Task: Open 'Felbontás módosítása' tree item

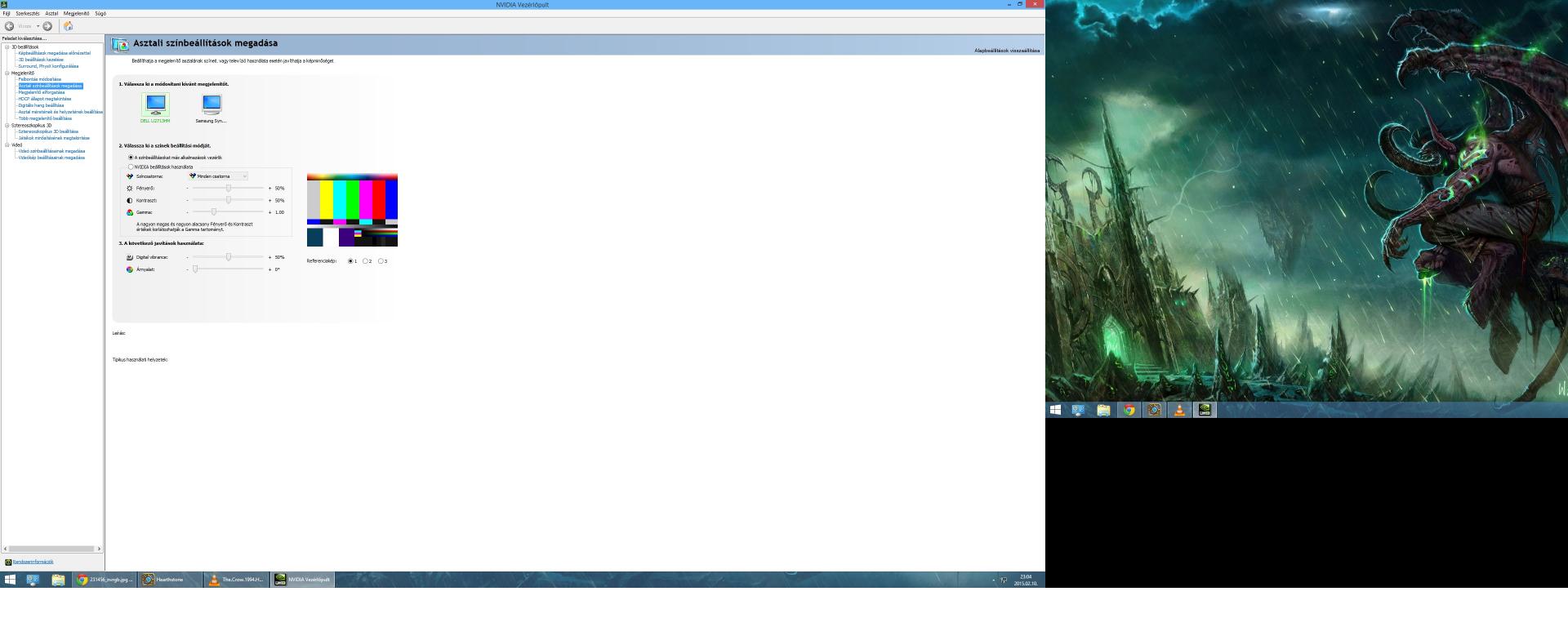Action: (x=40, y=79)
